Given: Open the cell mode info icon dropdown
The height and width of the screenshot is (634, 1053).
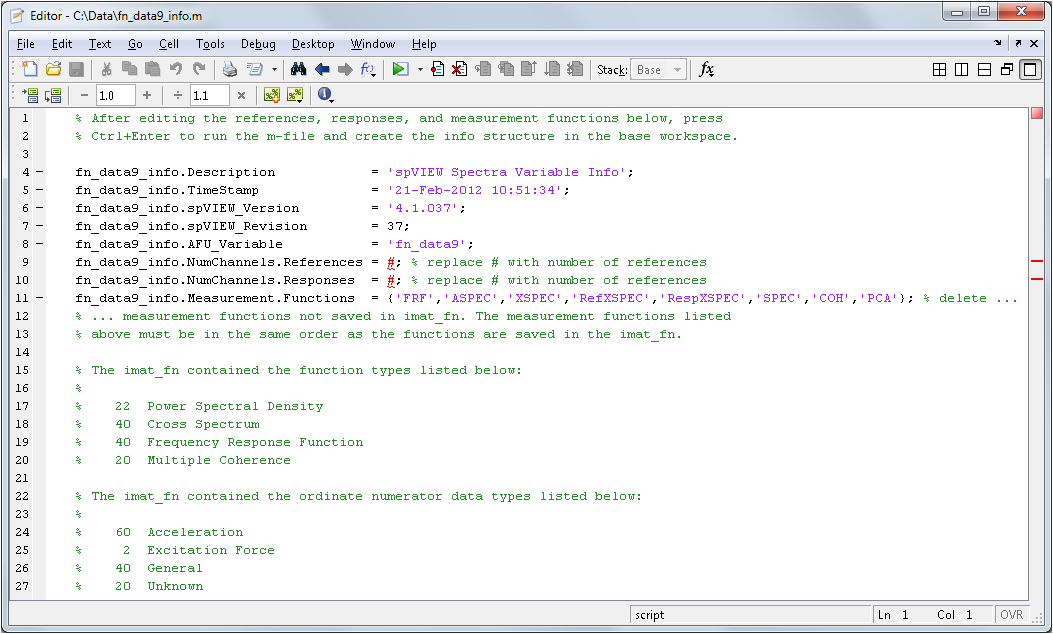Looking at the screenshot, I should pyautogui.click(x=326, y=95).
